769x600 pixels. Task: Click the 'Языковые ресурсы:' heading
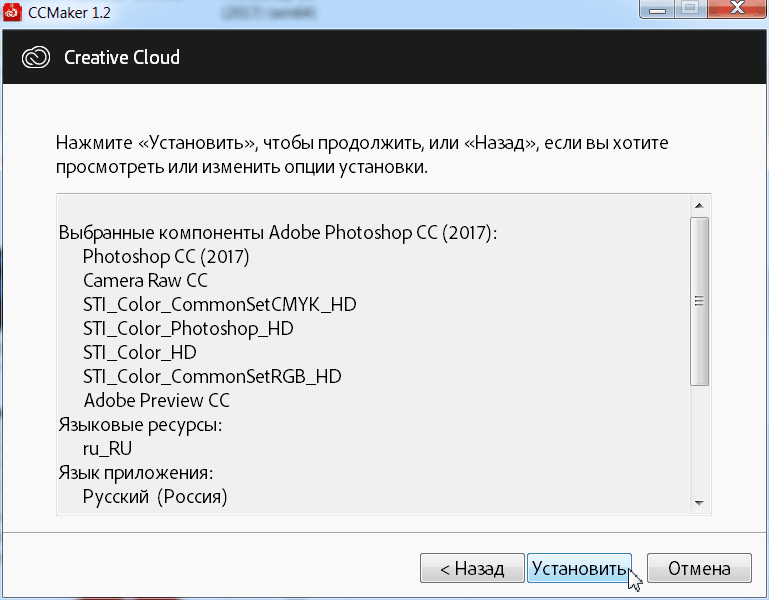[140, 425]
